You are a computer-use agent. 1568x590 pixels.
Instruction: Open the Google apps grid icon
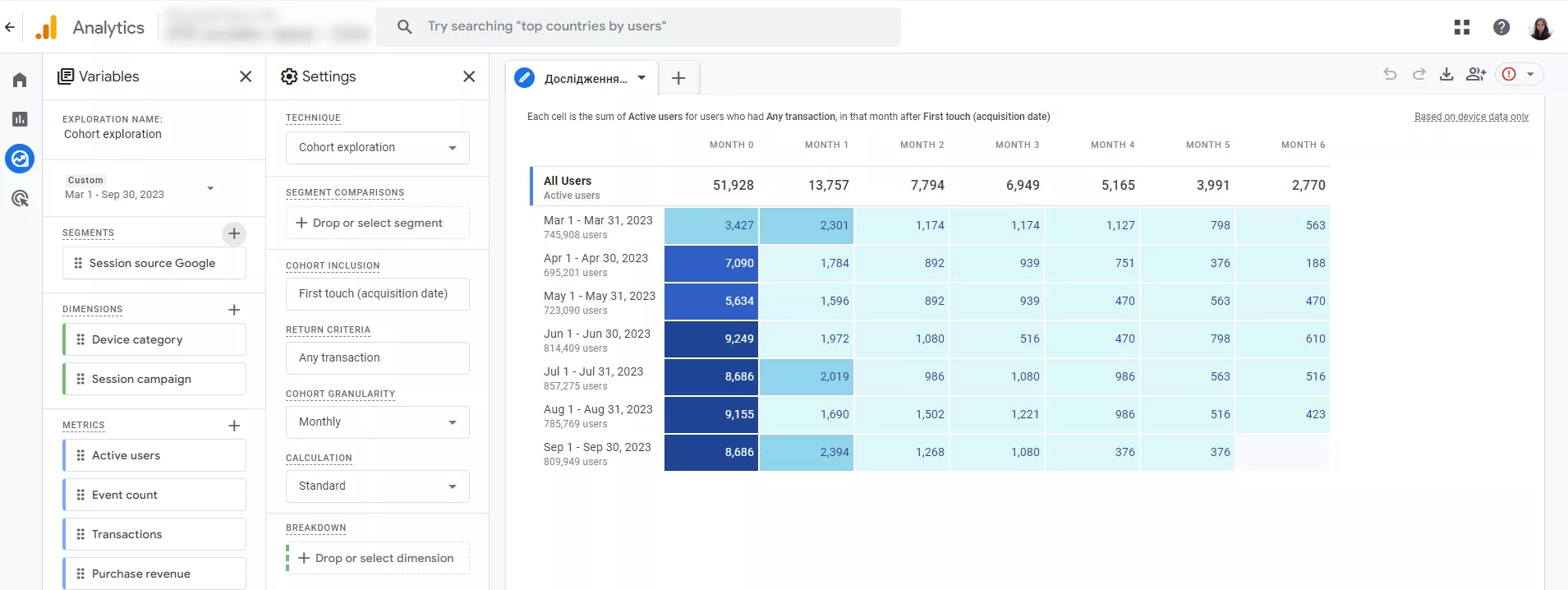click(x=1462, y=27)
